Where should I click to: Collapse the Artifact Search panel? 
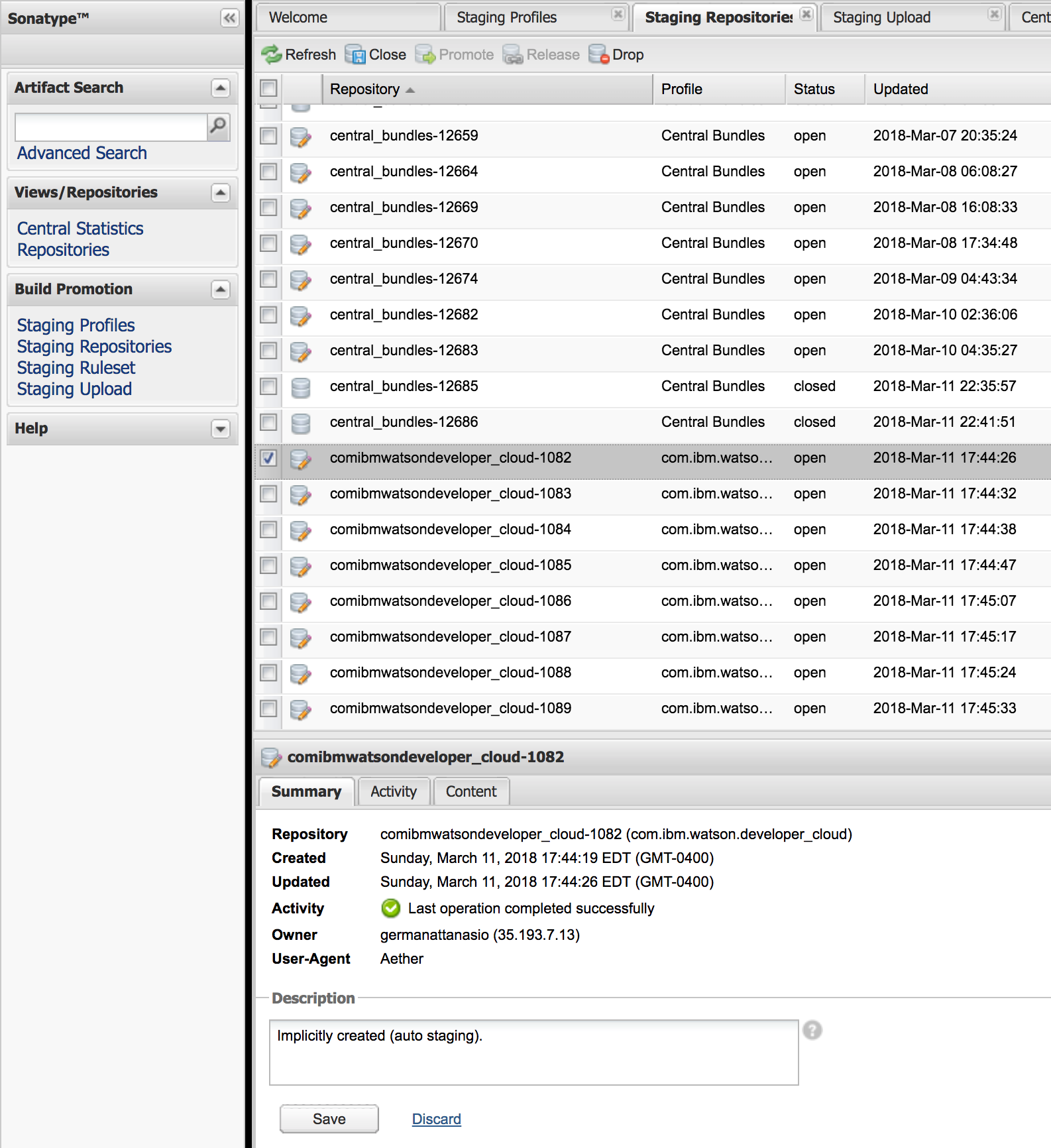[x=221, y=87]
